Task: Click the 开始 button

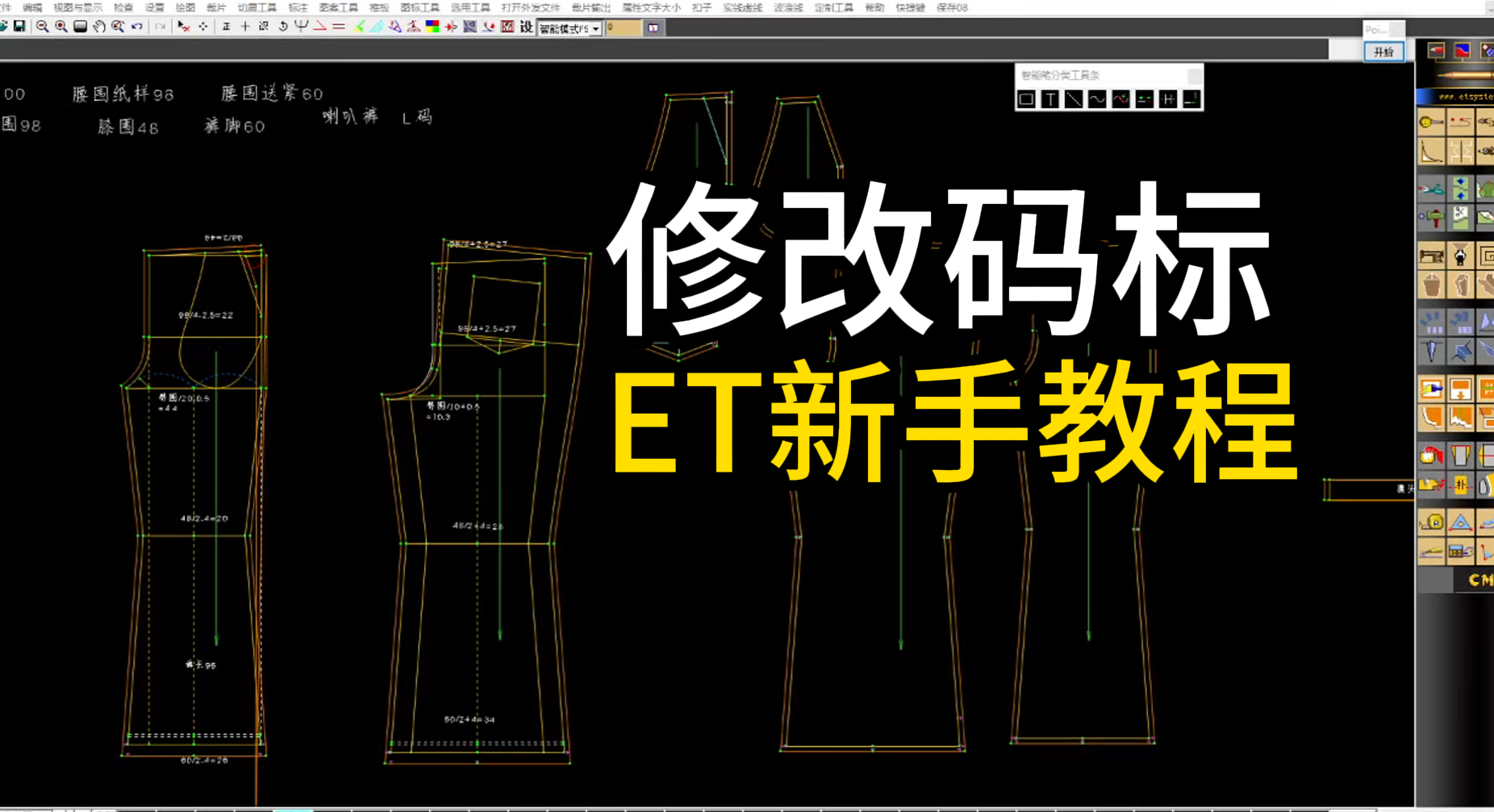Action: pos(1384,52)
